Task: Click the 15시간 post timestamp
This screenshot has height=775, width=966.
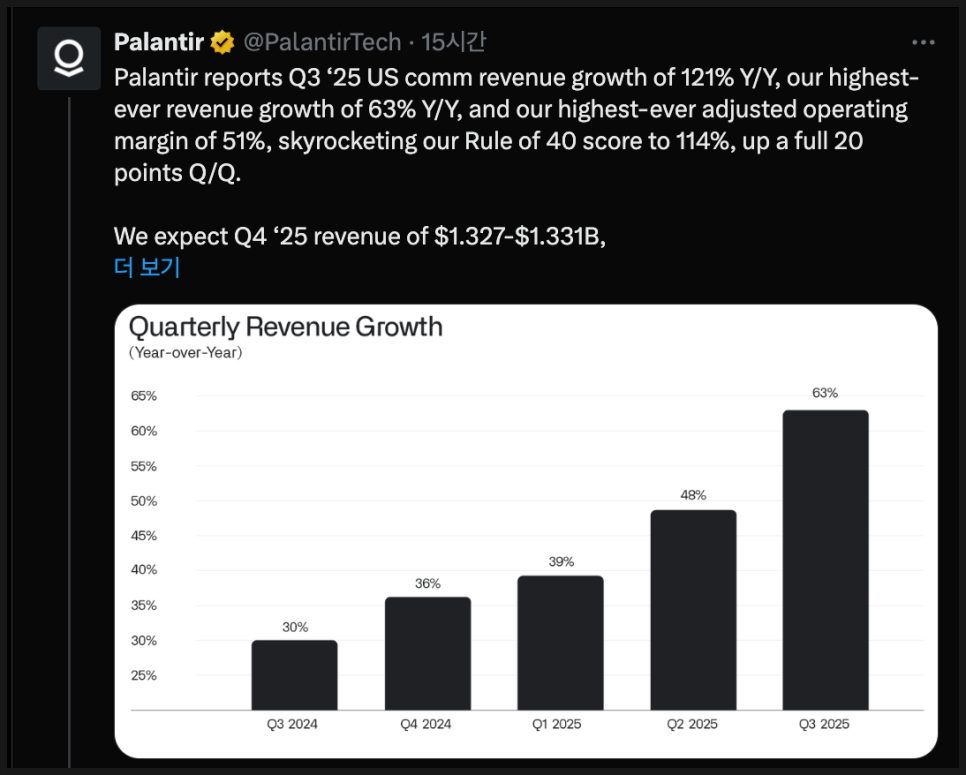Action: coord(453,43)
